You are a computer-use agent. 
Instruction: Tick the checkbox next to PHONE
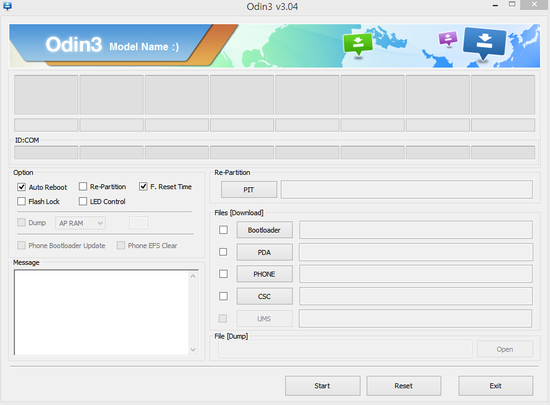pos(223,274)
